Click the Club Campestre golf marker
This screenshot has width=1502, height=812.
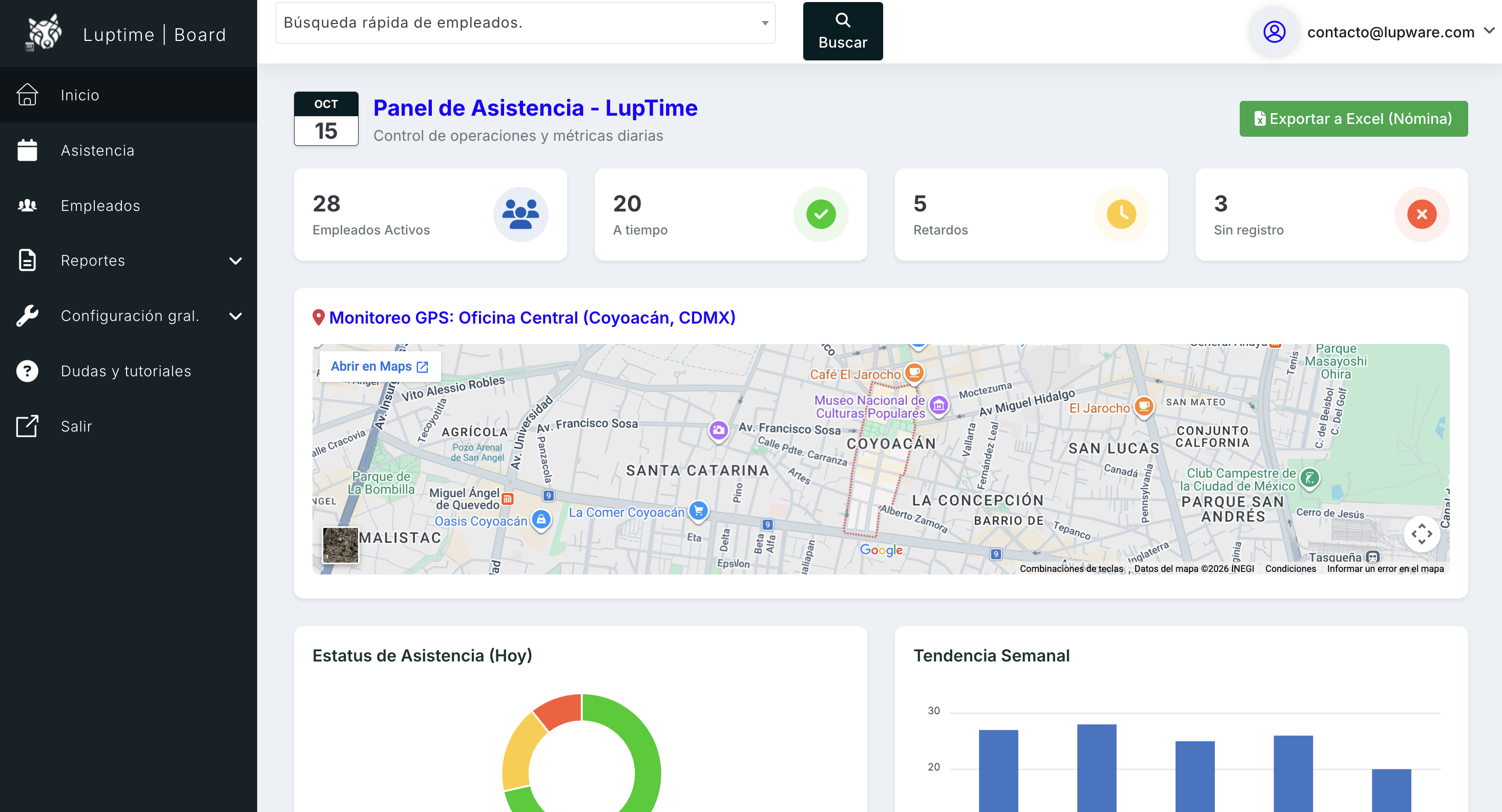click(1309, 479)
